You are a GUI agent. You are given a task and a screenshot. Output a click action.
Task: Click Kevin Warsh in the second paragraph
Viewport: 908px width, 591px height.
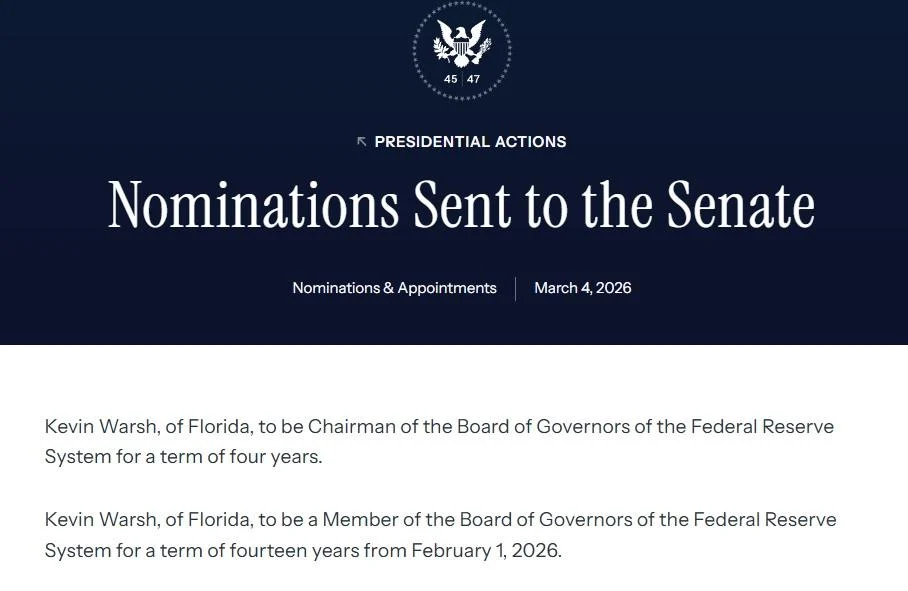(97, 520)
